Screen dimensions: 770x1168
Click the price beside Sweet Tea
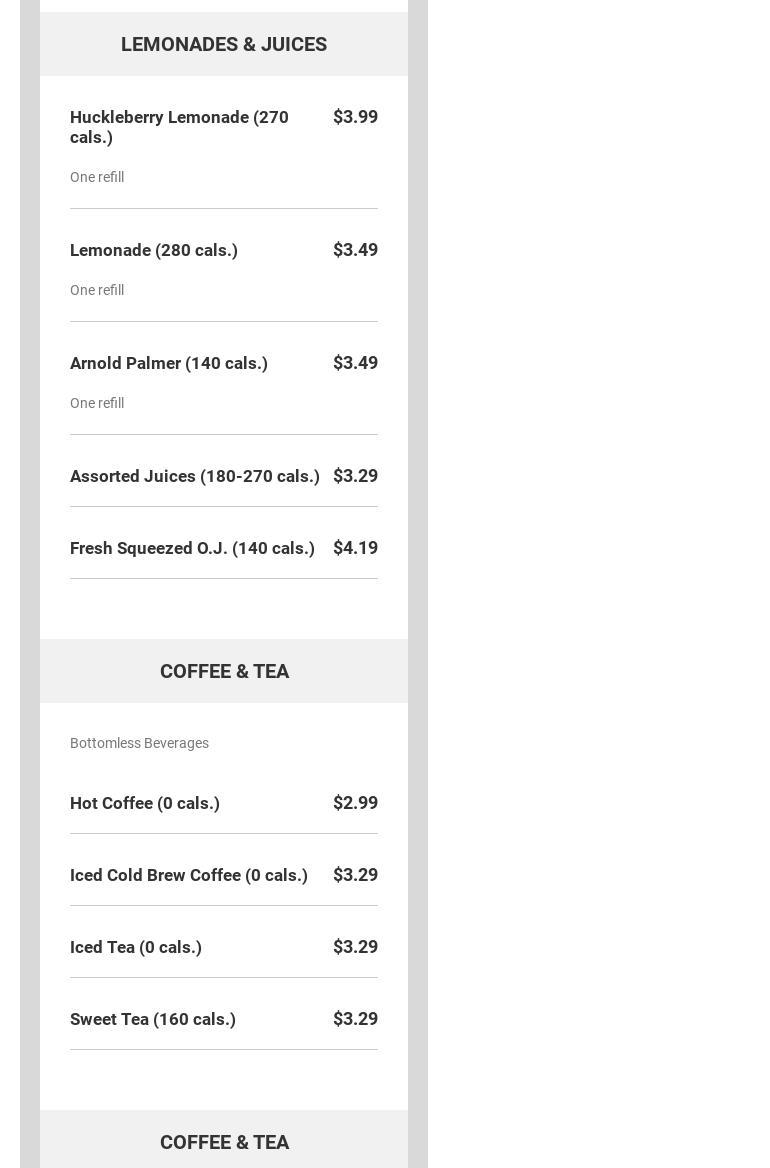pos(355,1019)
